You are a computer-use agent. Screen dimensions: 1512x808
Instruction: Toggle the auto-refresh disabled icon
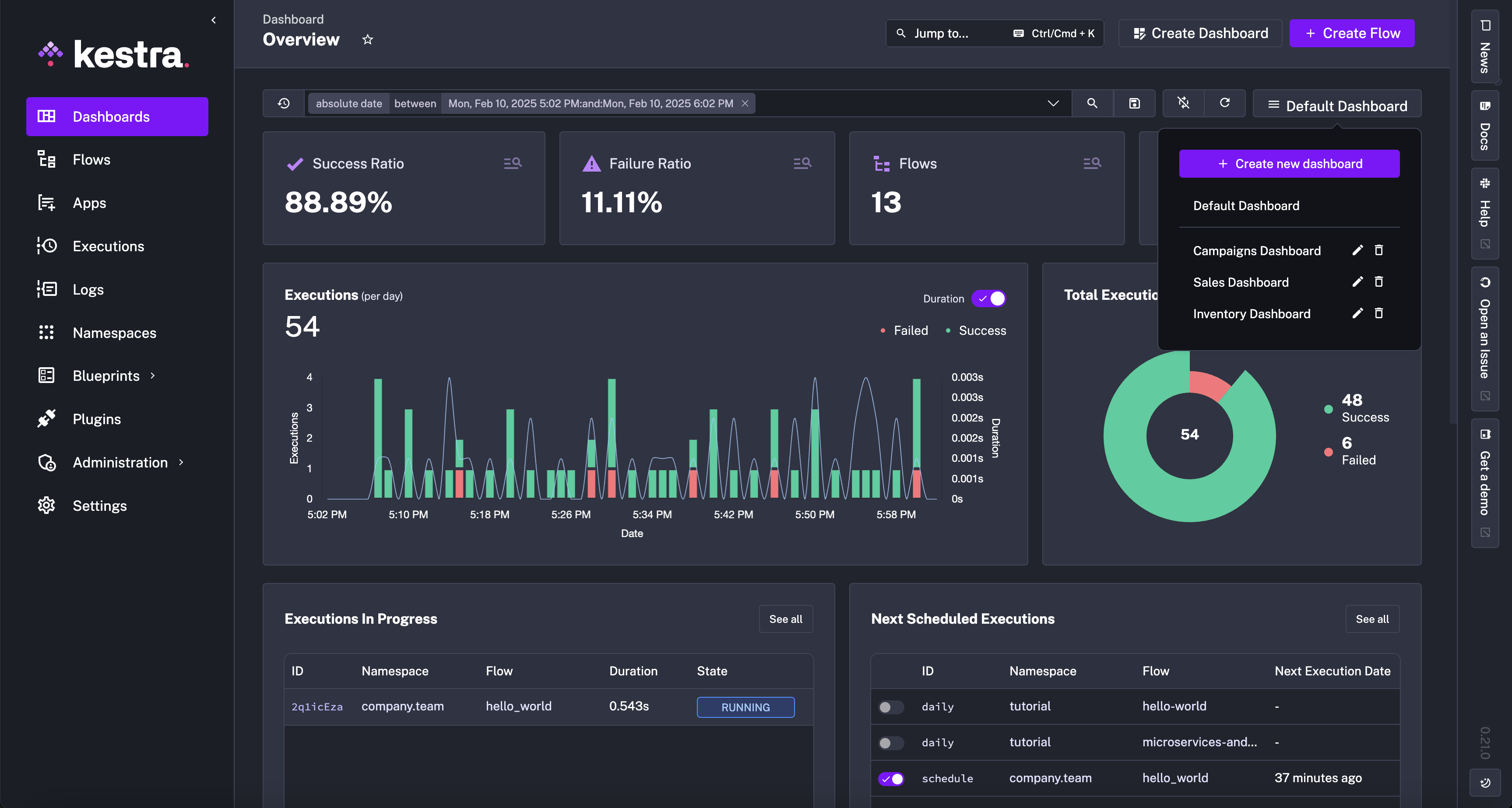(1183, 103)
